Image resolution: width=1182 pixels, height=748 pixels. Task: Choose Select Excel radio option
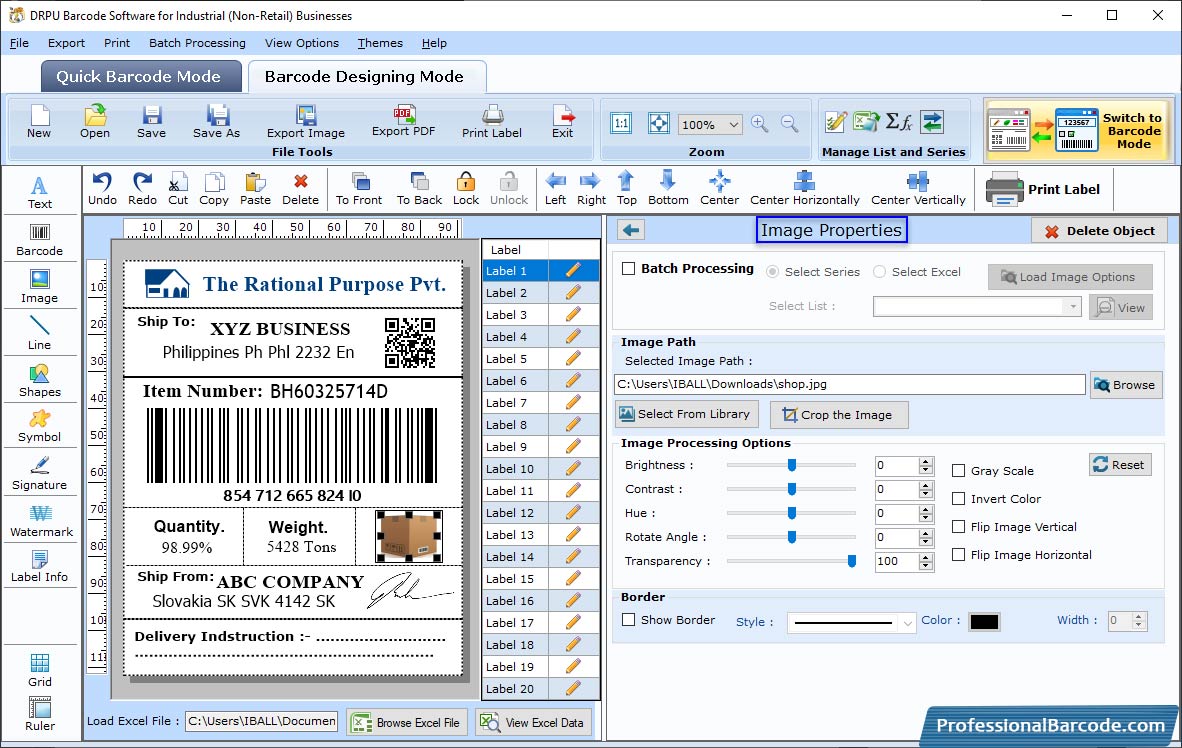coord(880,271)
